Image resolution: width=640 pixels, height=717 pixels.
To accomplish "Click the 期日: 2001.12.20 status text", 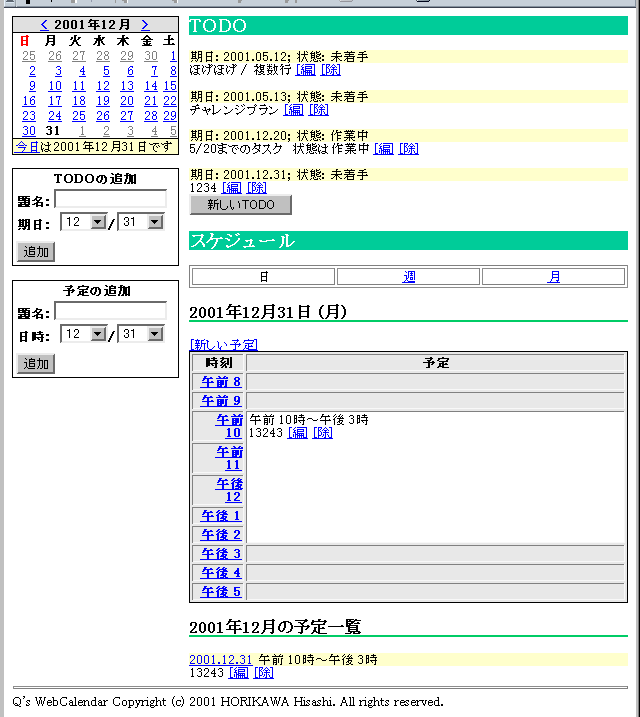I will (279, 136).
